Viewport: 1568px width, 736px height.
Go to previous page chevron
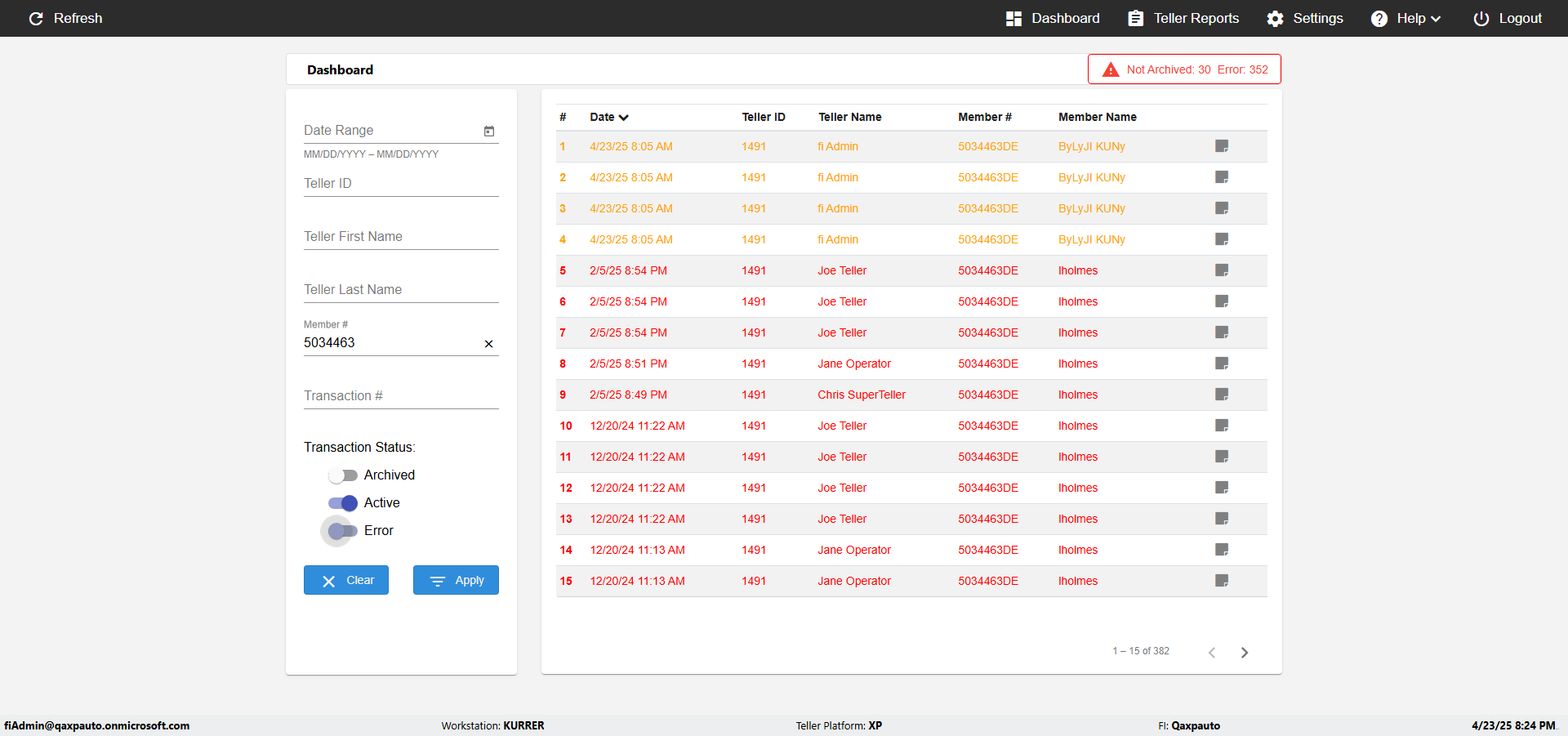1212,652
